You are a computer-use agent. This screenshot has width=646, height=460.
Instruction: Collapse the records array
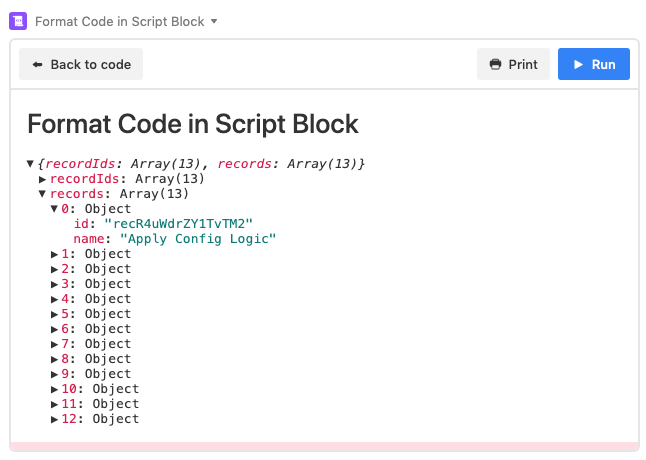(x=42, y=194)
